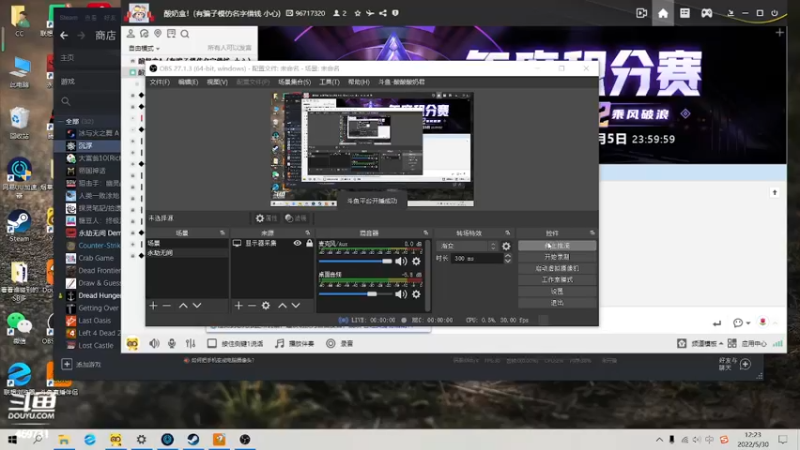Open the File (F) menu in OBS
Image resolution: width=800 pixels, height=450 pixels.
(x=159, y=82)
